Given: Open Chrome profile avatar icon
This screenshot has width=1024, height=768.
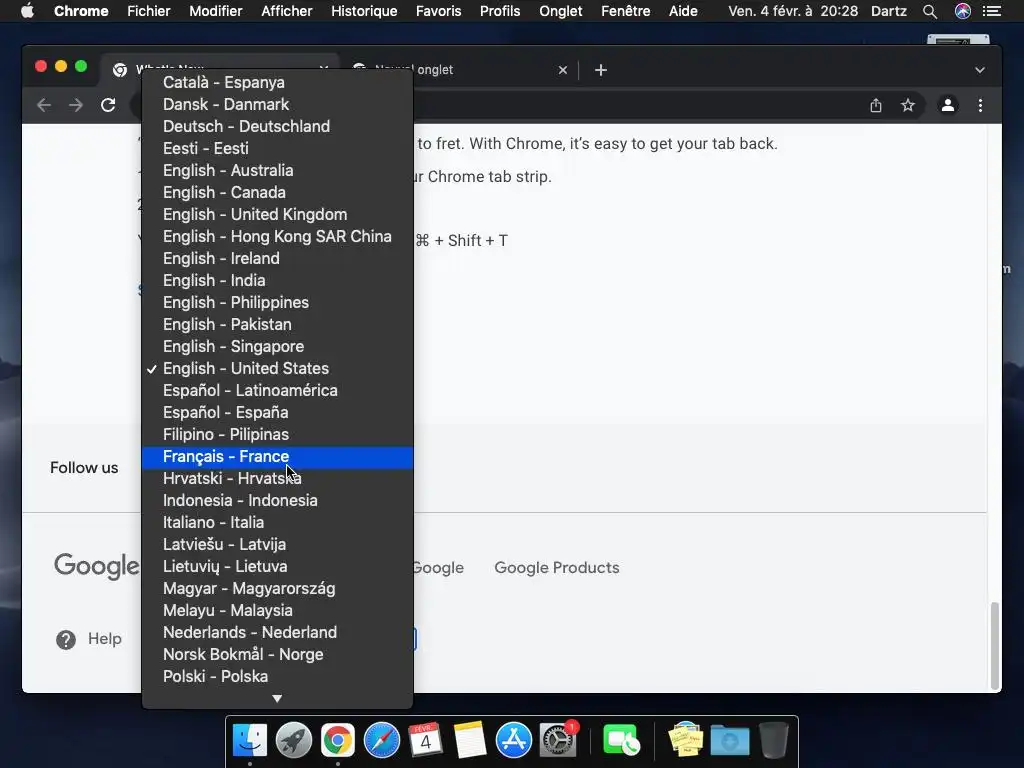Looking at the screenshot, I should click(948, 105).
